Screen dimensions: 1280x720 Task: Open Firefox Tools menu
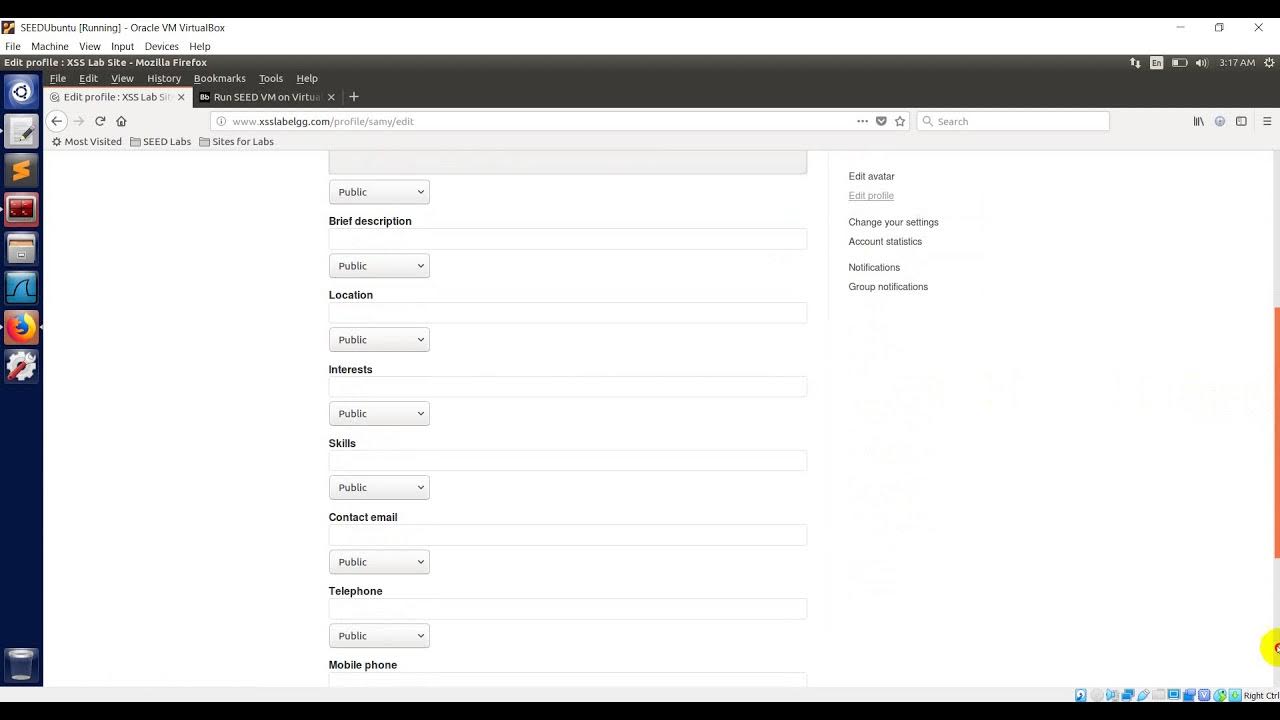pyautogui.click(x=271, y=78)
